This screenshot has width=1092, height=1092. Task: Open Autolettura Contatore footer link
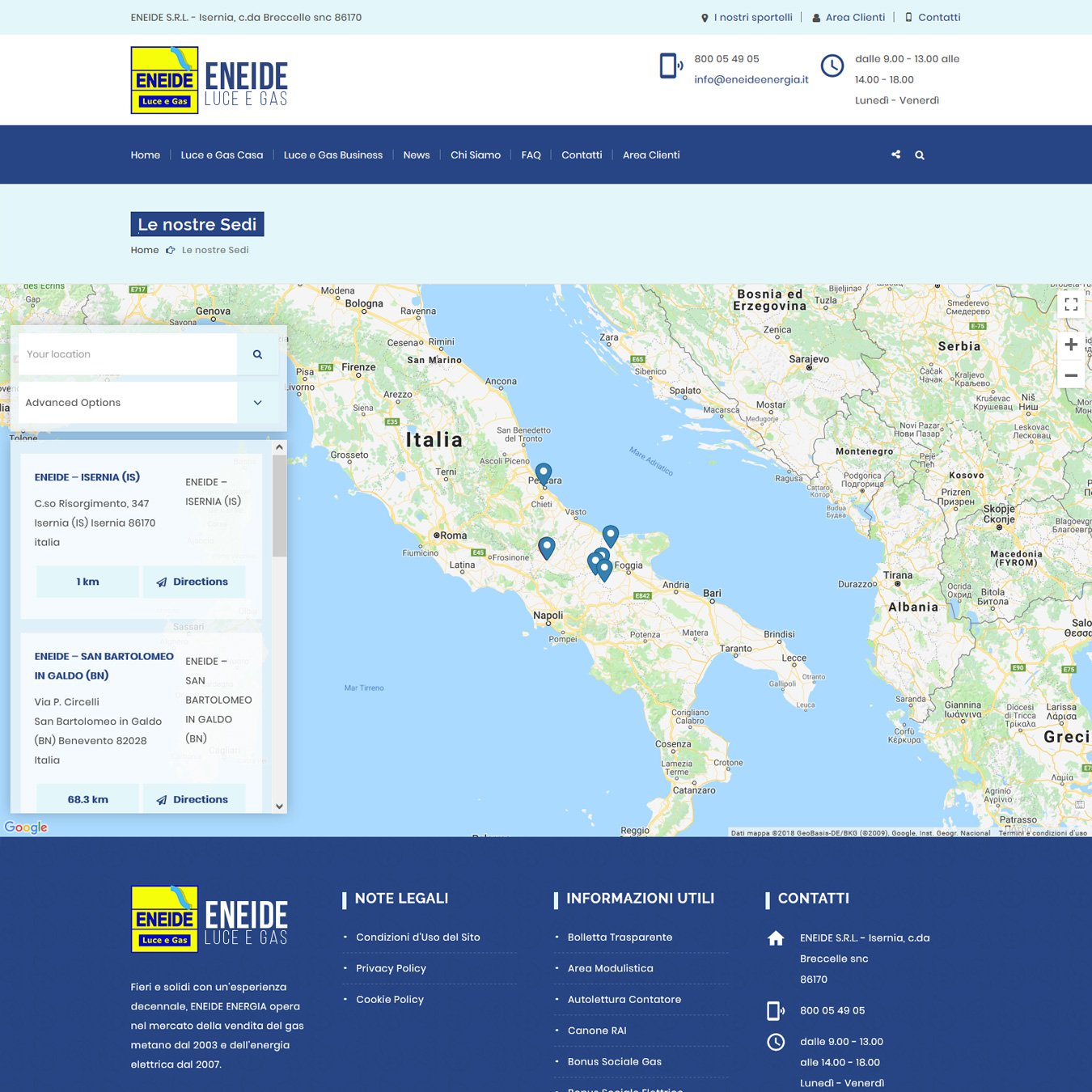pos(624,1000)
